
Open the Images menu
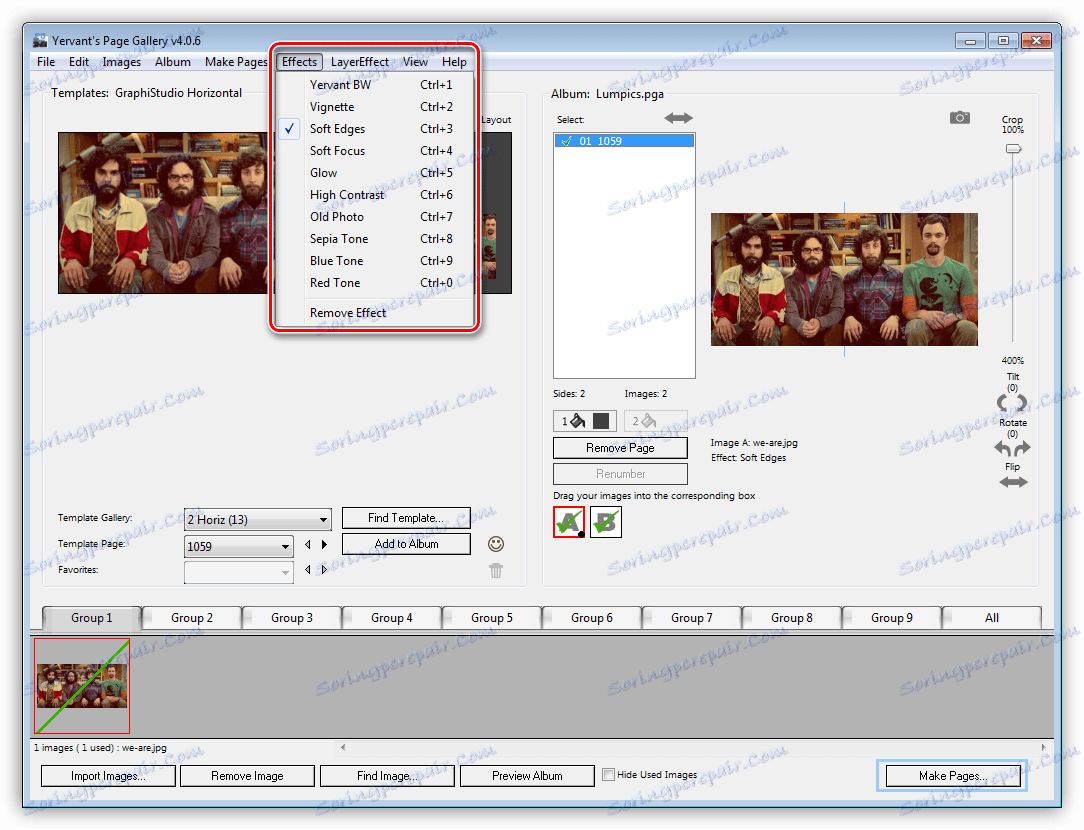(x=121, y=62)
